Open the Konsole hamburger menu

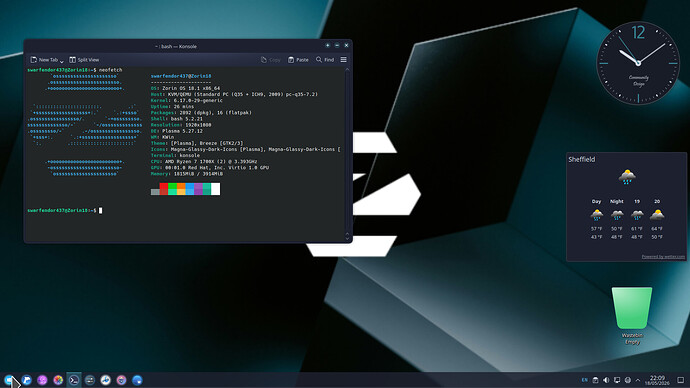pyautogui.click(x=344, y=59)
